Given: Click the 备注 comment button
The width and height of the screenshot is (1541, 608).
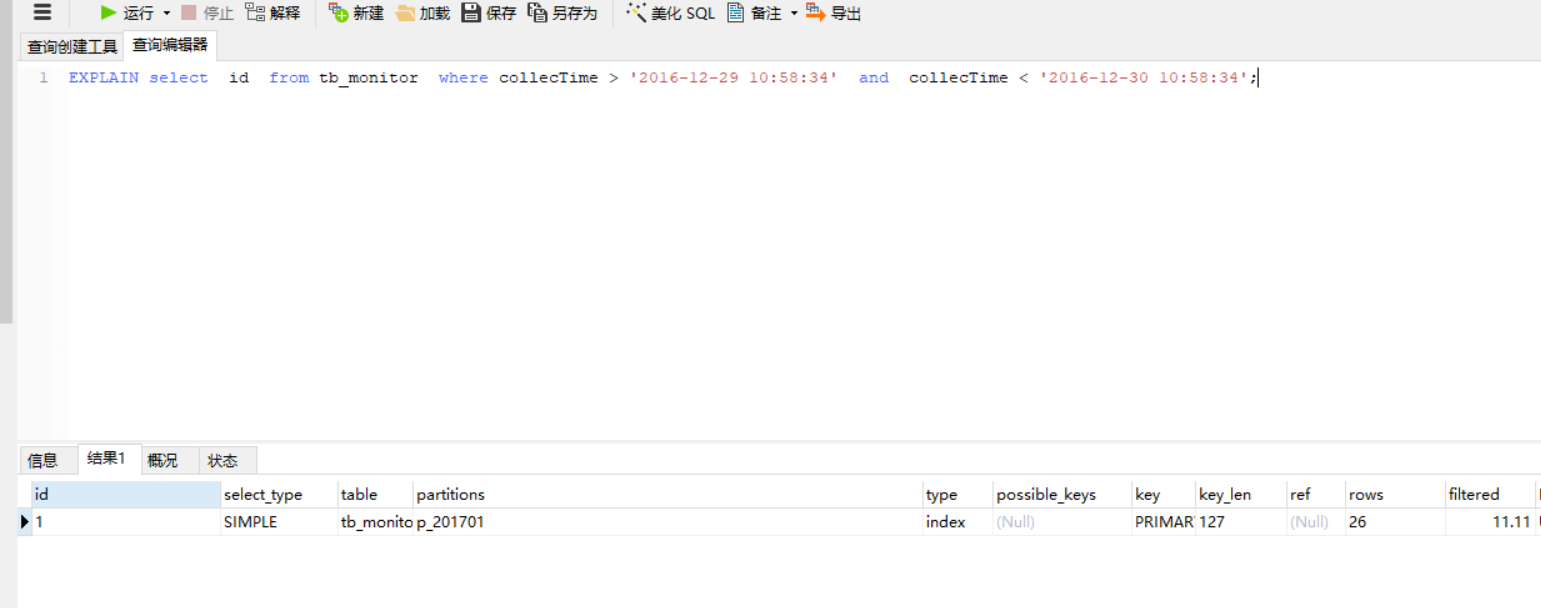Looking at the screenshot, I should pos(754,13).
